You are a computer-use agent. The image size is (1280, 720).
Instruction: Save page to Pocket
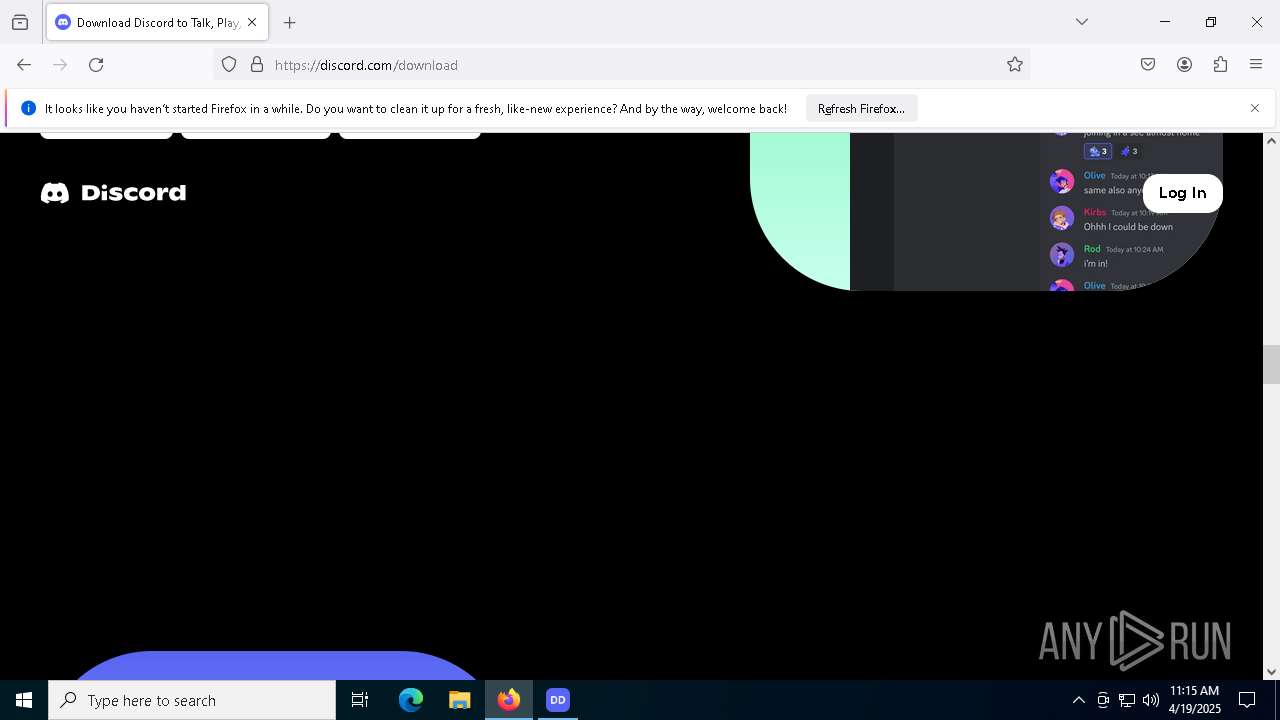[x=1148, y=65]
